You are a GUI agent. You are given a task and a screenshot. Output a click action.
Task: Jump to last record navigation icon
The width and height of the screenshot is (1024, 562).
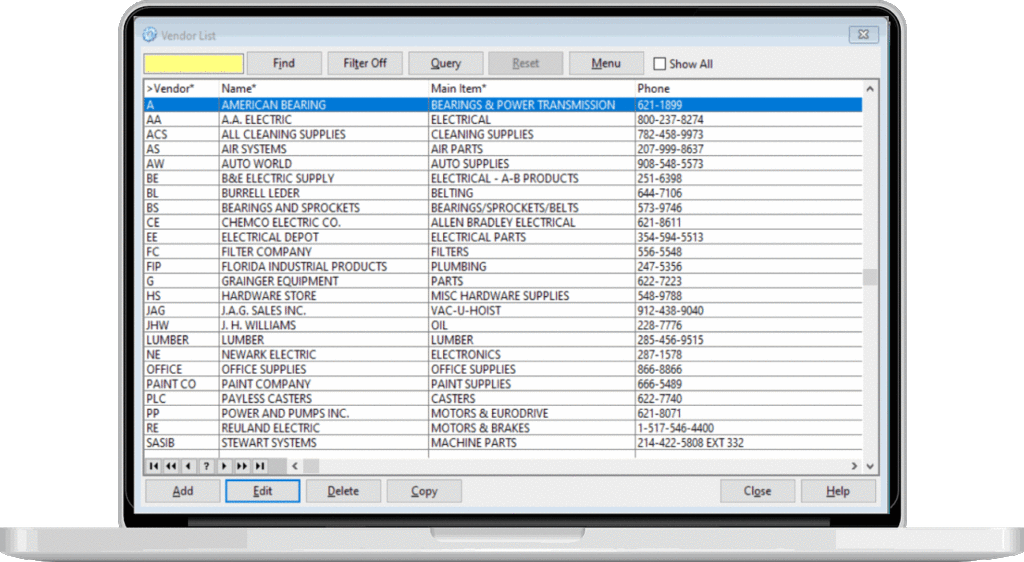[x=260, y=466]
